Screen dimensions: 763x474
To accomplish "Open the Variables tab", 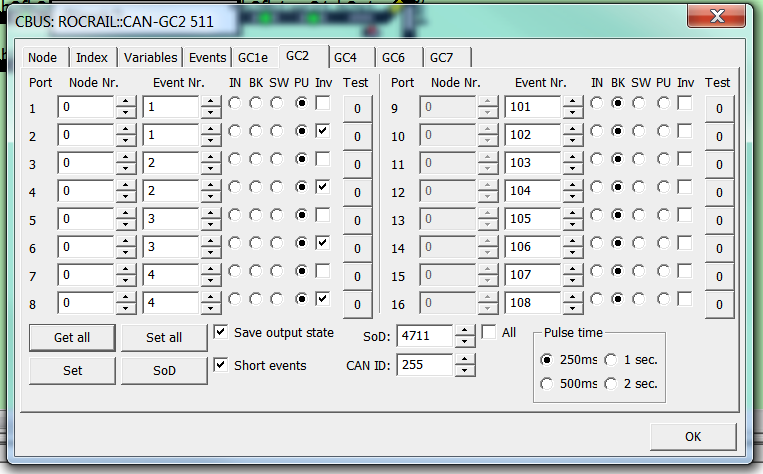I will click(x=151, y=58).
